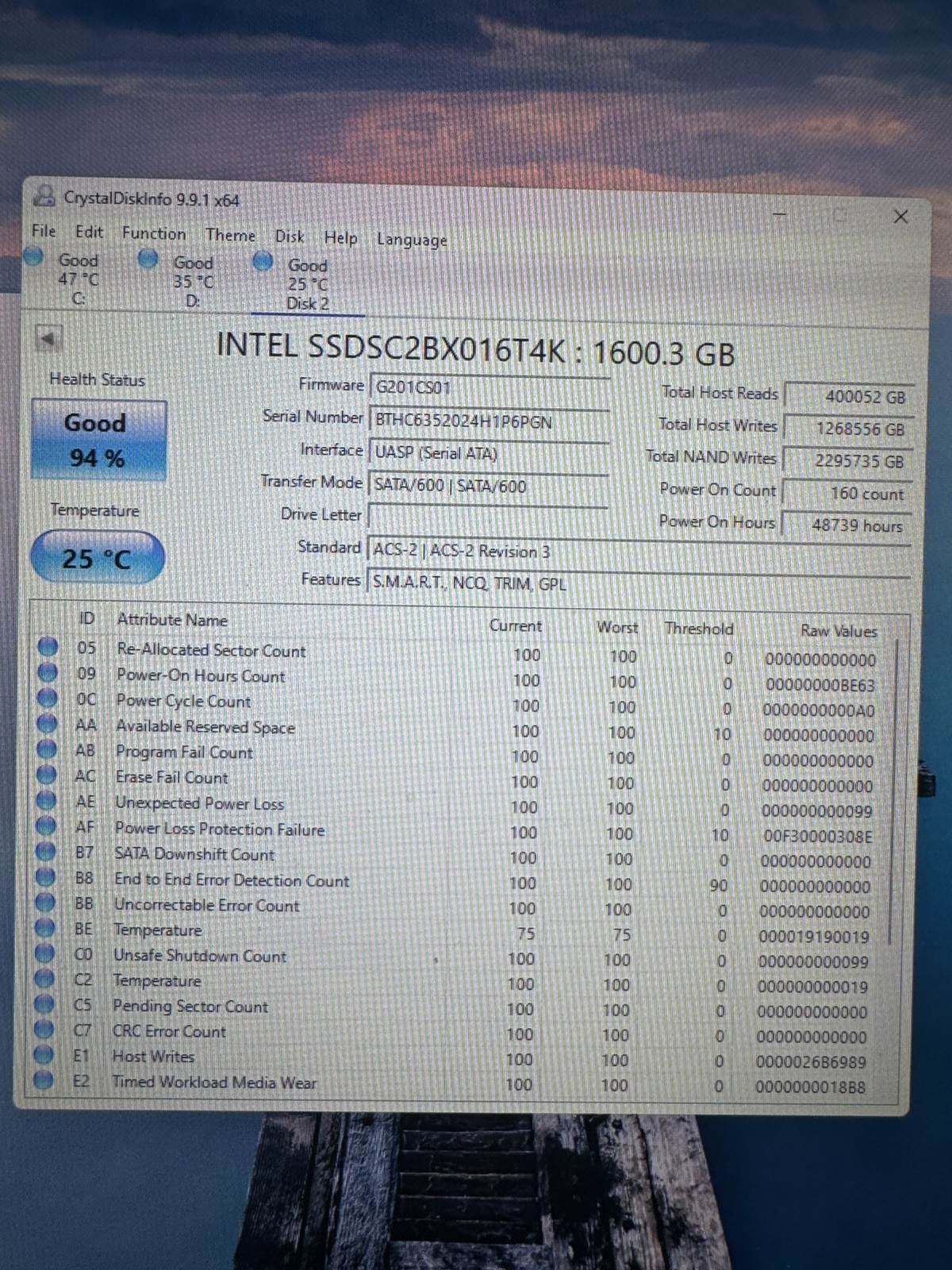Image resolution: width=952 pixels, height=1270 pixels.
Task: Click the status dot for Host Writes
Action: 44,1054
